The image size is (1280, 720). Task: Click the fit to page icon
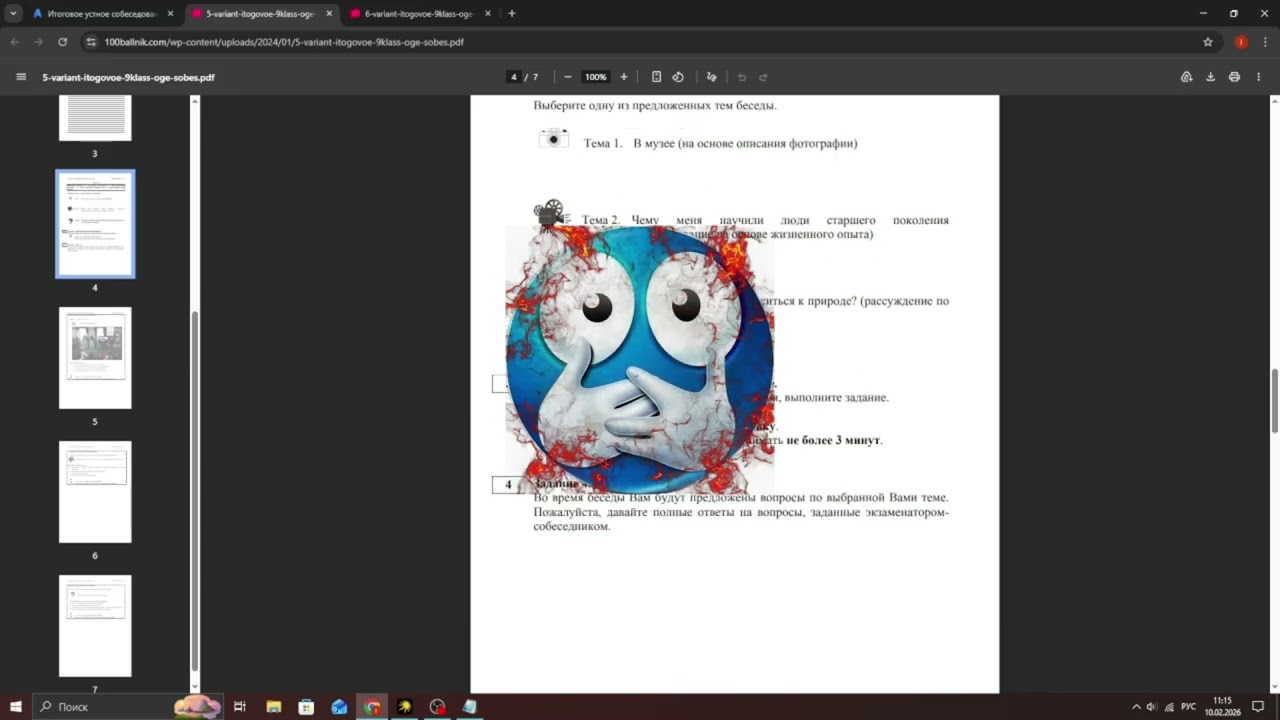click(x=656, y=77)
